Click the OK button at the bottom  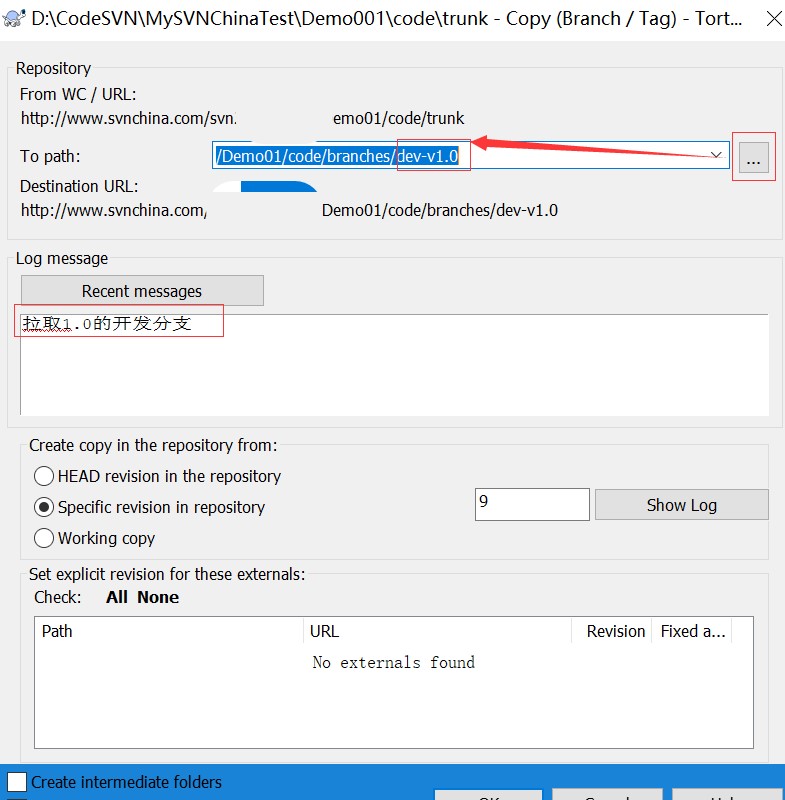pyautogui.click(x=488, y=795)
